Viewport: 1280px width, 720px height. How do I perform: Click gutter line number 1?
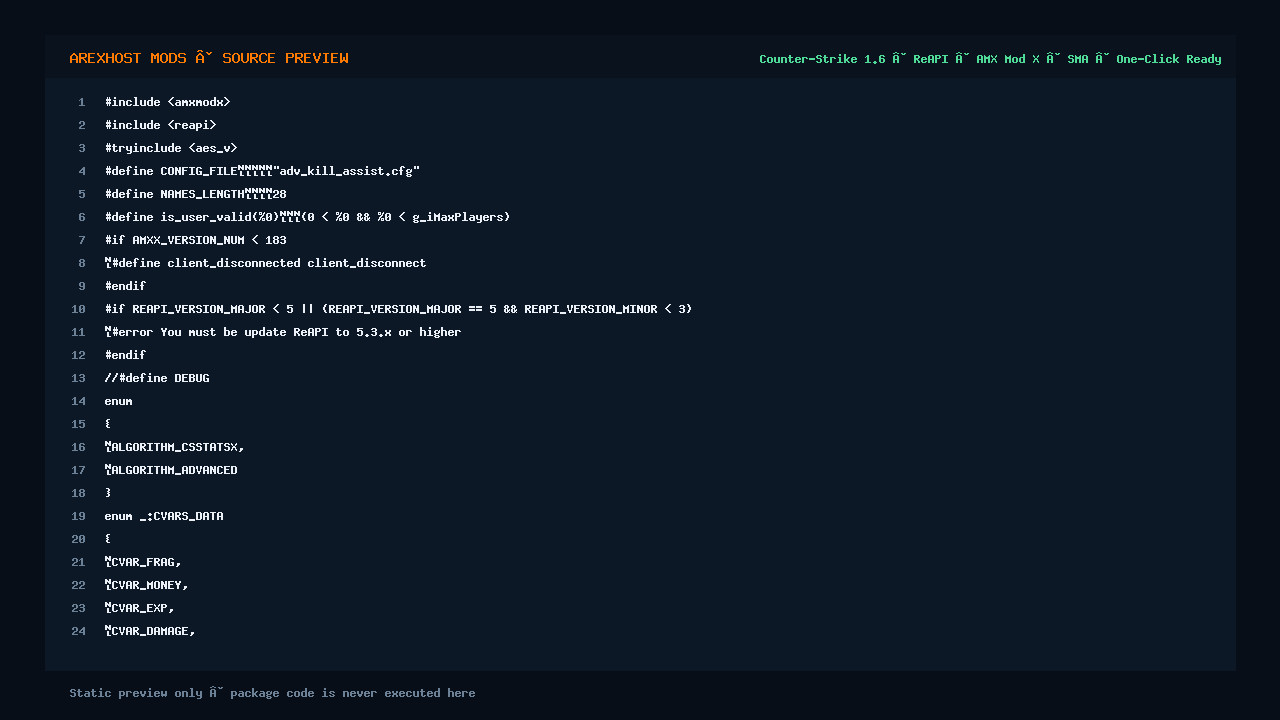coord(82,102)
